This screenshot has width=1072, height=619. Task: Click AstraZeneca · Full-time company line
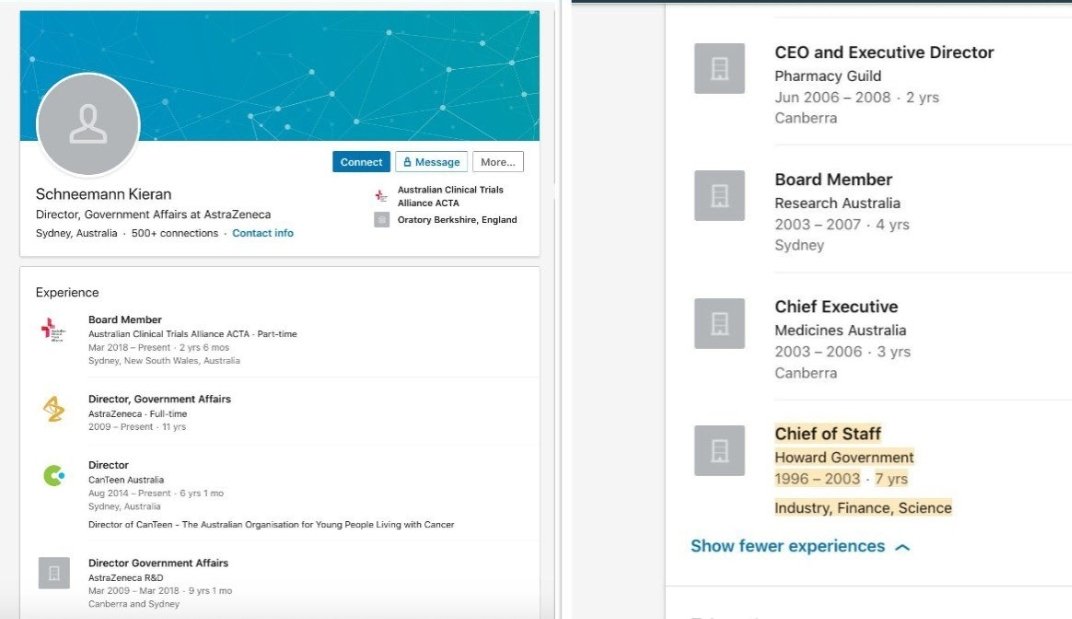click(137, 414)
